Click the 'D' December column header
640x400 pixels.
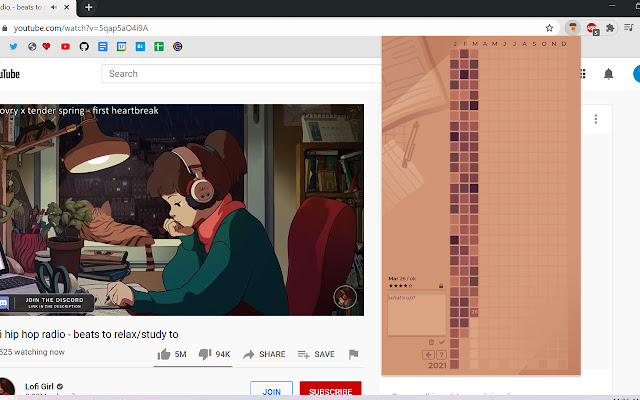[564, 44]
